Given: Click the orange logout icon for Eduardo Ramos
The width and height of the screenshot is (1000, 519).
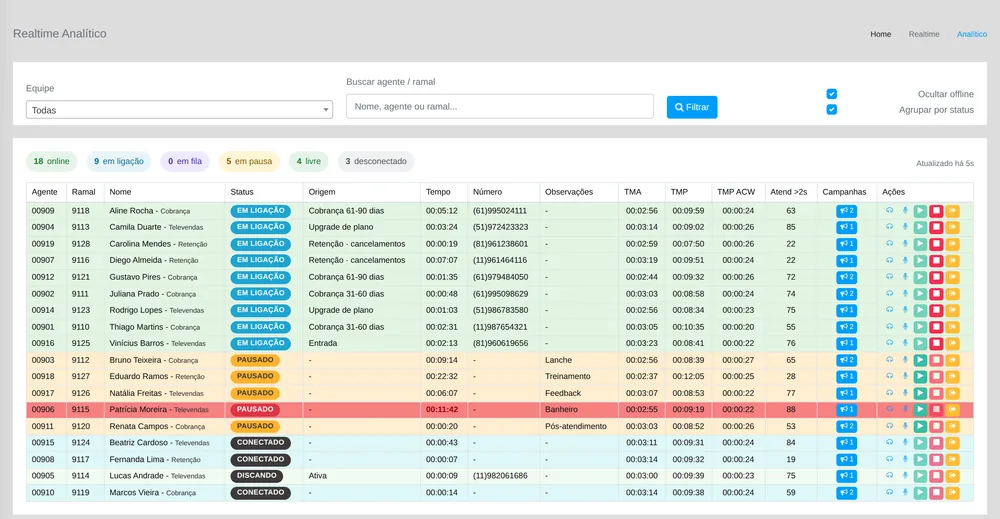Looking at the screenshot, I should click(x=952, y=376).
